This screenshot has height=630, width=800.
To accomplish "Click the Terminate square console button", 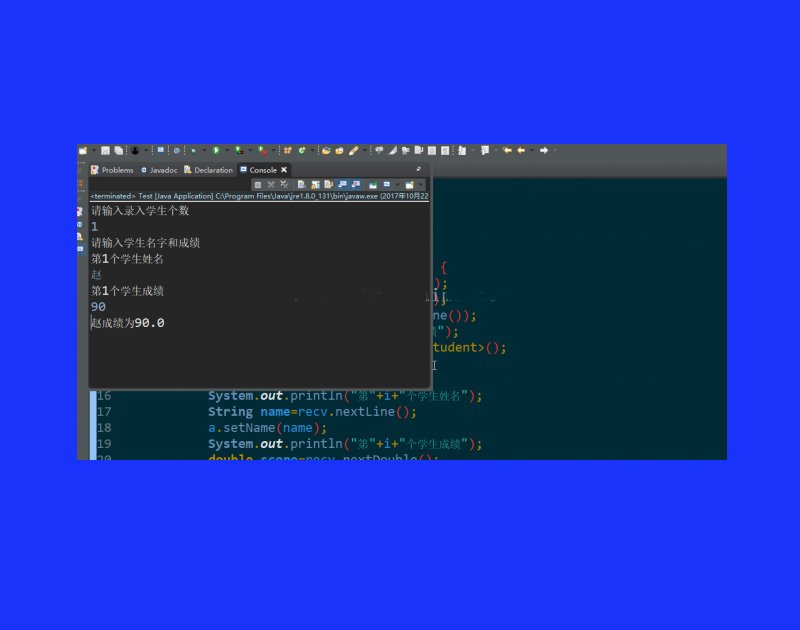I will [x=258, y=185].
